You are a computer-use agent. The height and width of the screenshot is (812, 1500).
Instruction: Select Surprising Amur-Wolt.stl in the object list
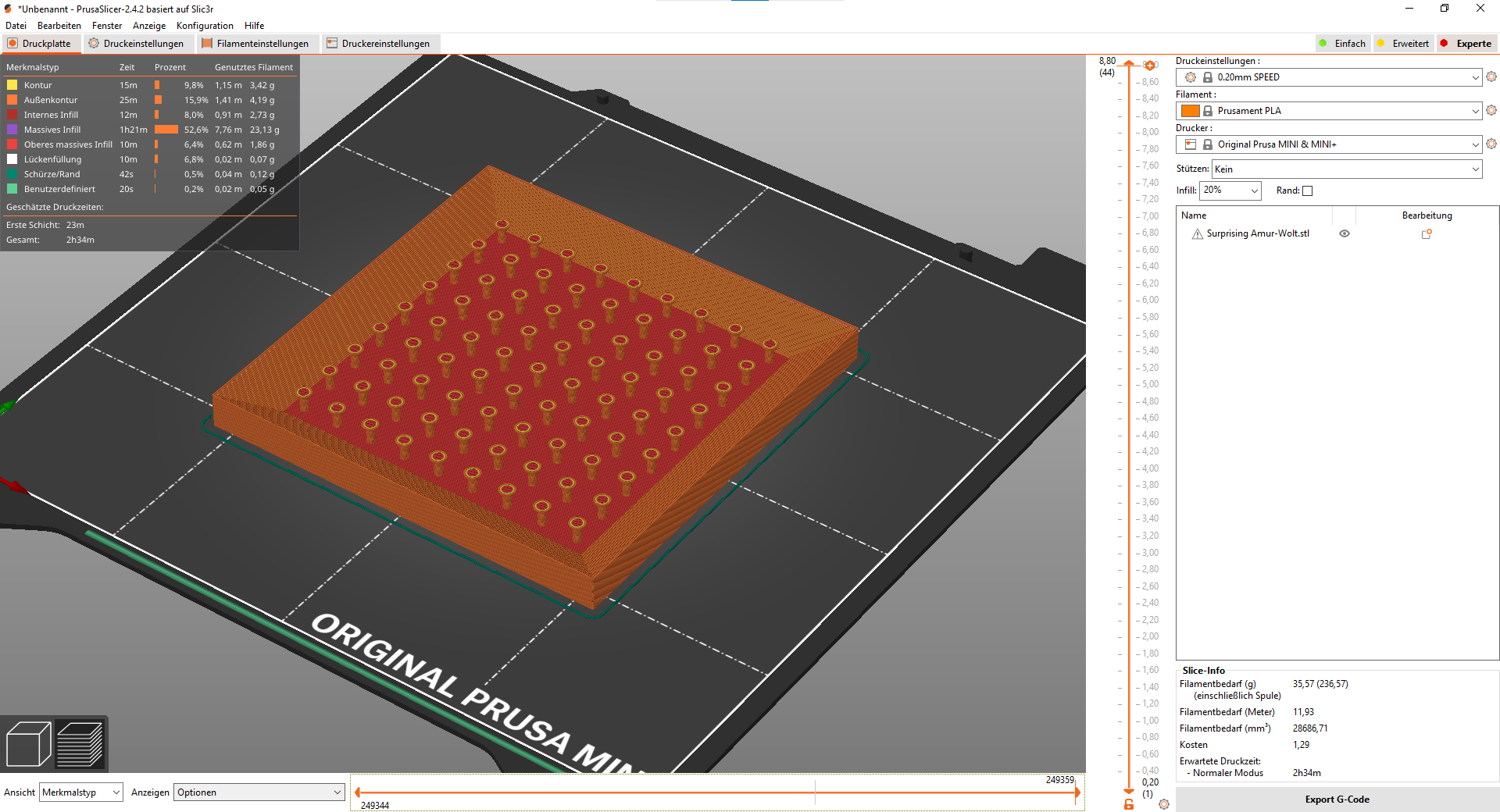coord(1254,233)
